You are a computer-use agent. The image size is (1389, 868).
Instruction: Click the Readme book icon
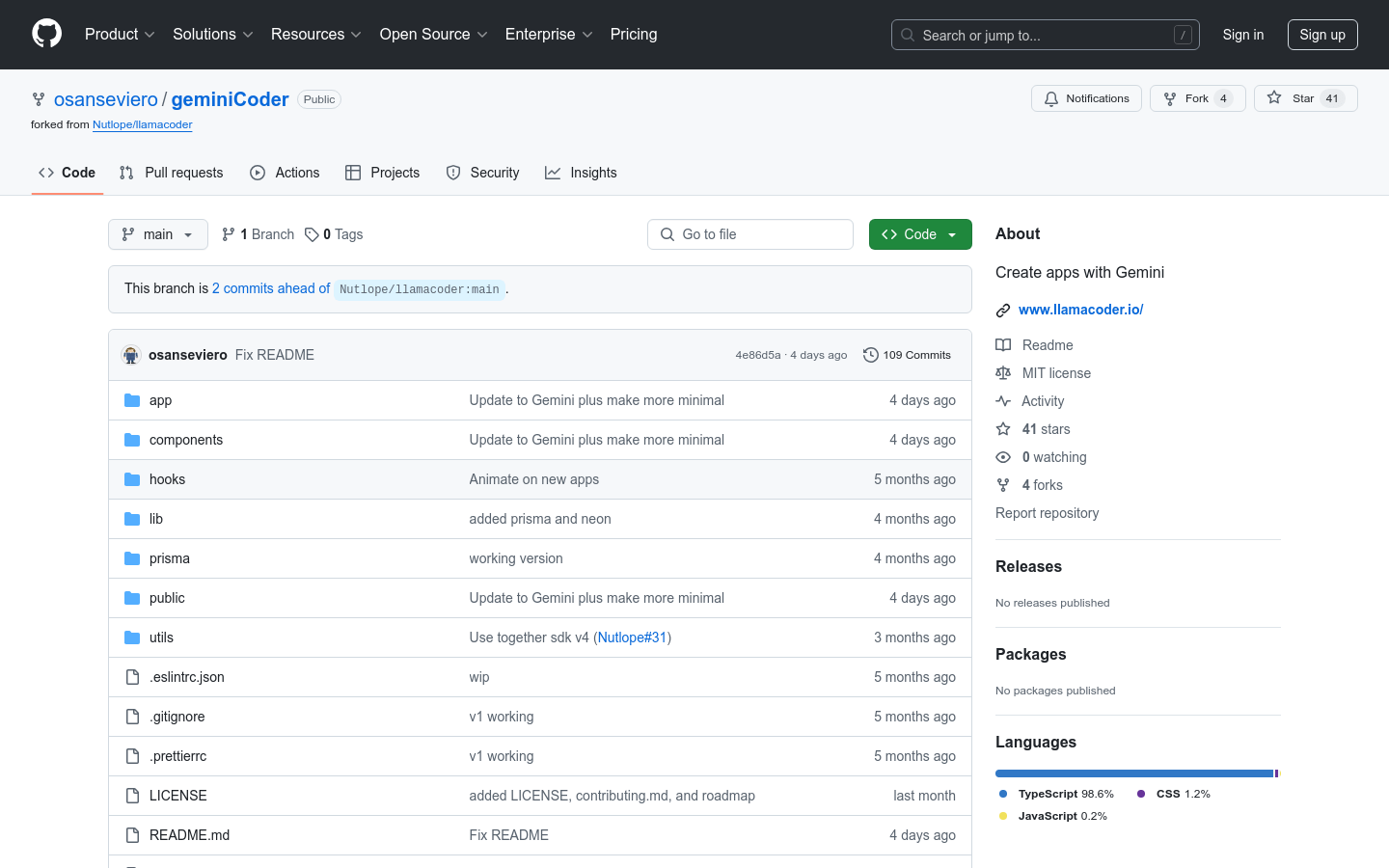[1003, 345]
